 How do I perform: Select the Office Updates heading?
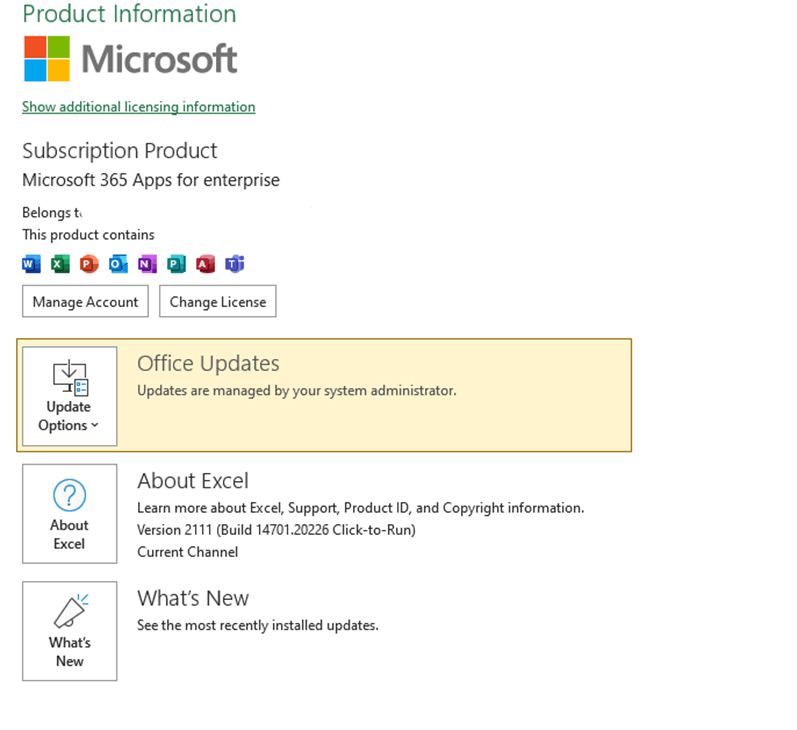click(x=208, y=363)
